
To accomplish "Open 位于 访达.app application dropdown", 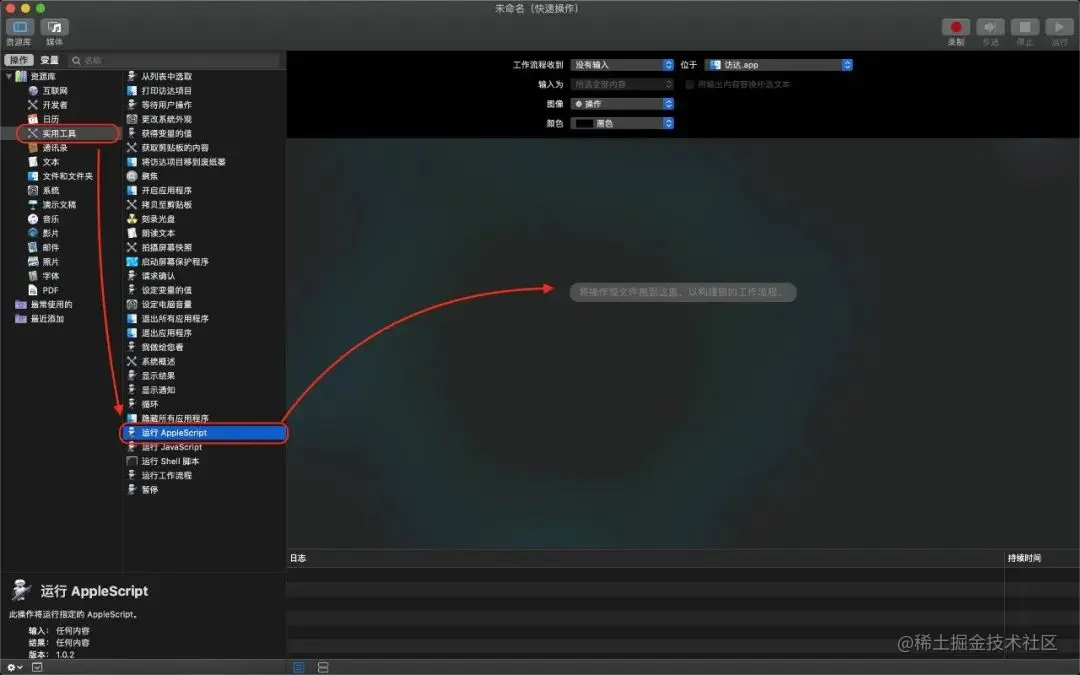I will [778, 65].
